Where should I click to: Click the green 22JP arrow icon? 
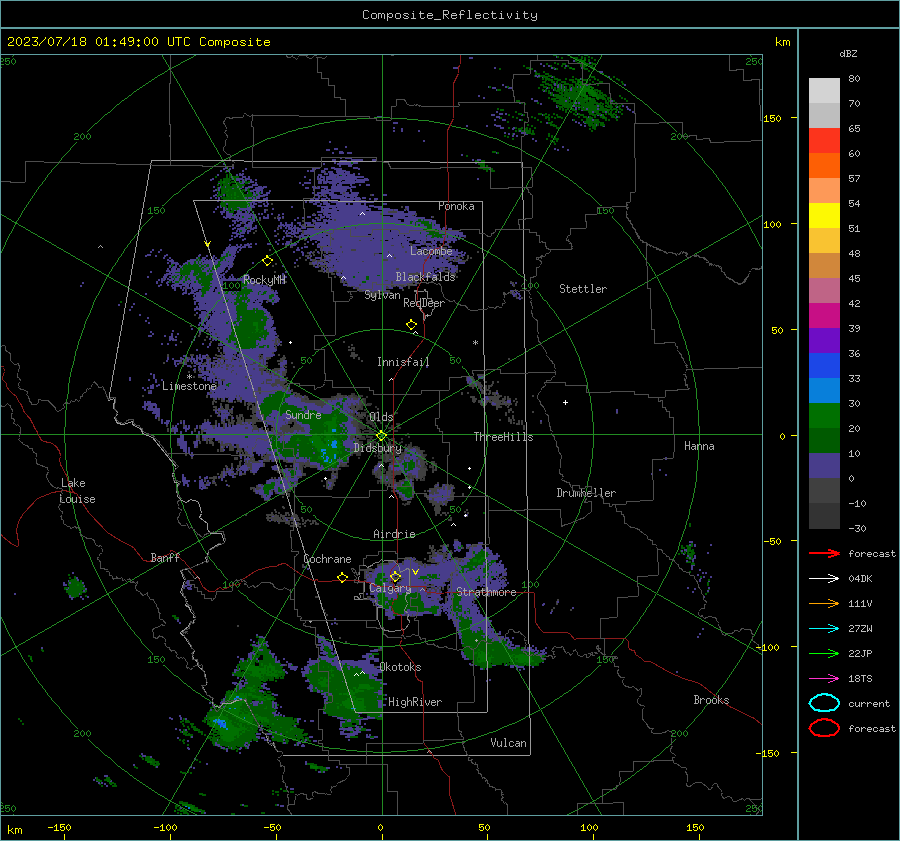(824, 653)
